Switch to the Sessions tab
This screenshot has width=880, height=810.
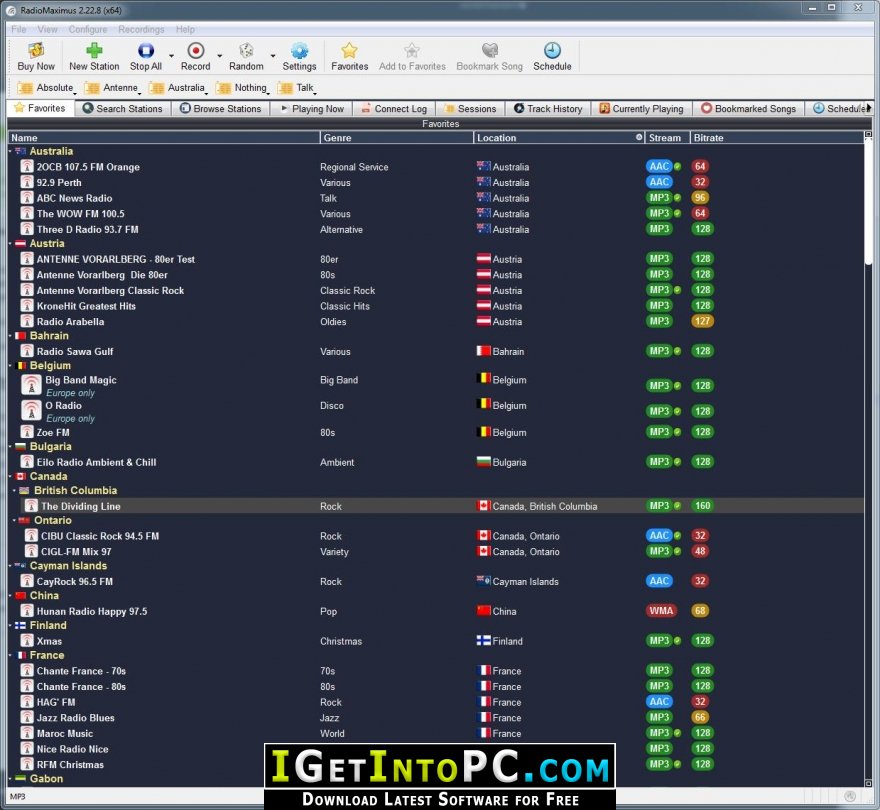(470, 108)
